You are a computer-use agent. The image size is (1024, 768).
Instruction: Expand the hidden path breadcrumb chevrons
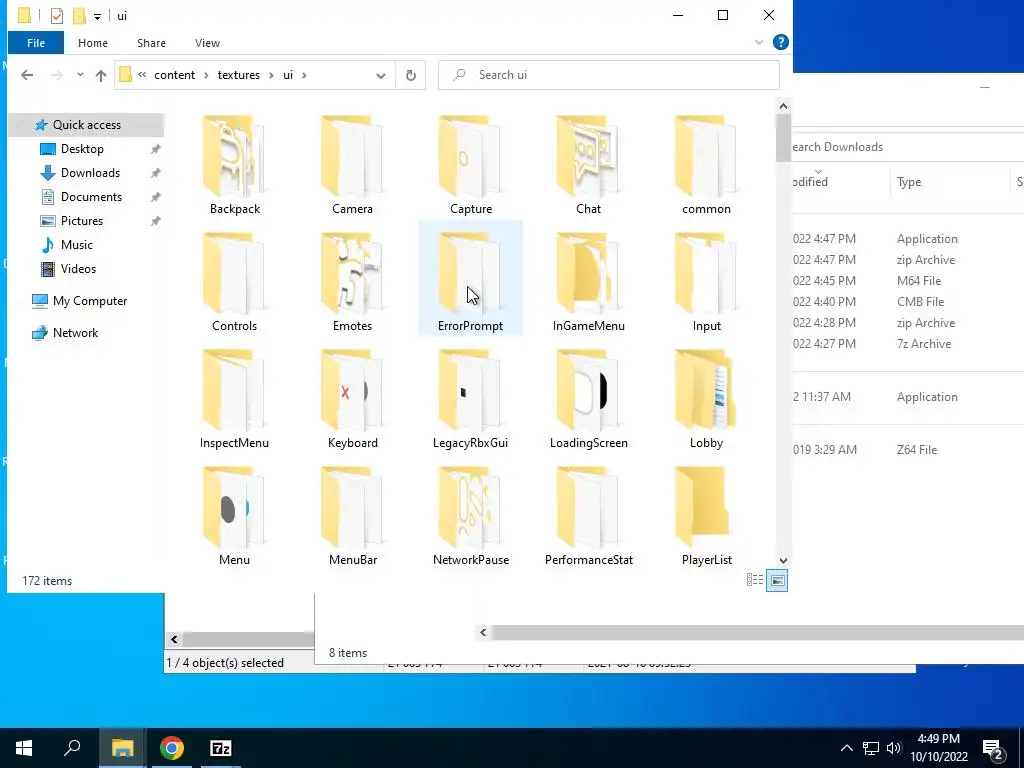[x=142, y=74]
